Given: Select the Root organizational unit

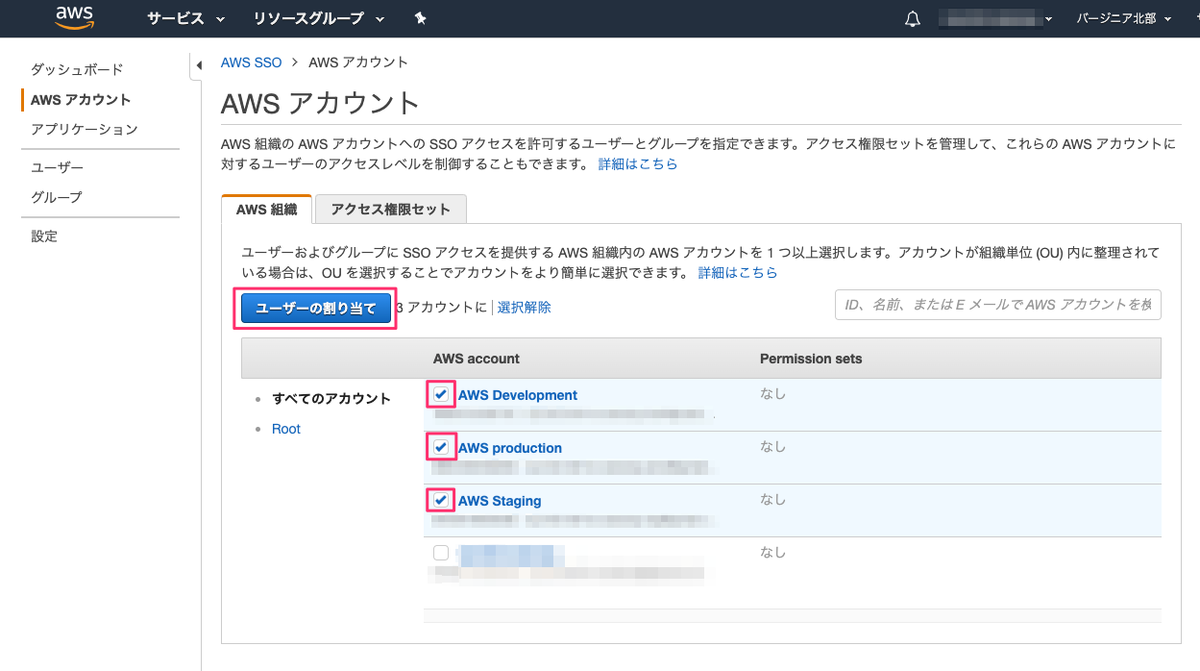Looking at the screenshot, I should coord(286,429).
